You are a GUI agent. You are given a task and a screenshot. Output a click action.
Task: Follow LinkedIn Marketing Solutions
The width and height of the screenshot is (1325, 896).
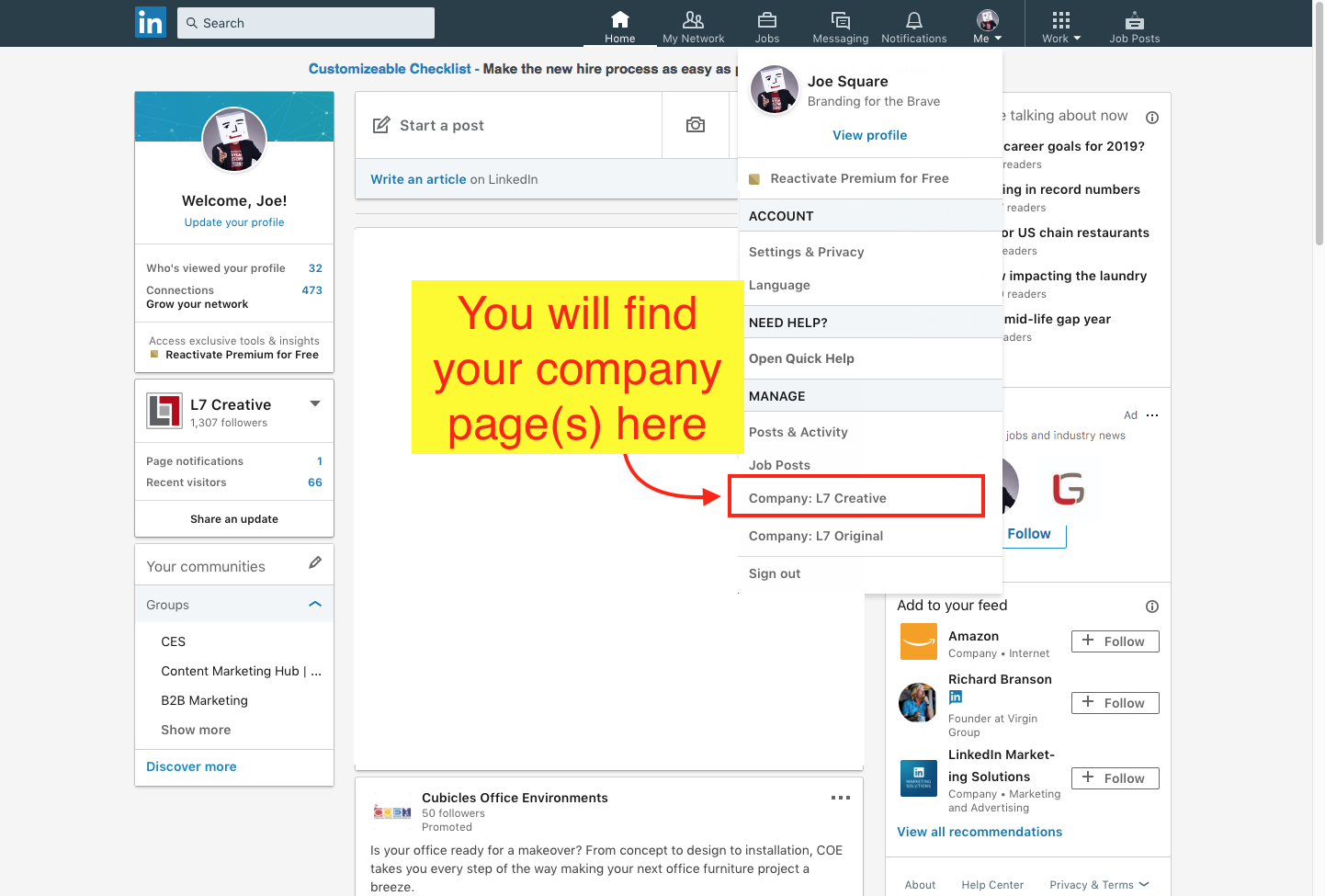click(1115, 778)
